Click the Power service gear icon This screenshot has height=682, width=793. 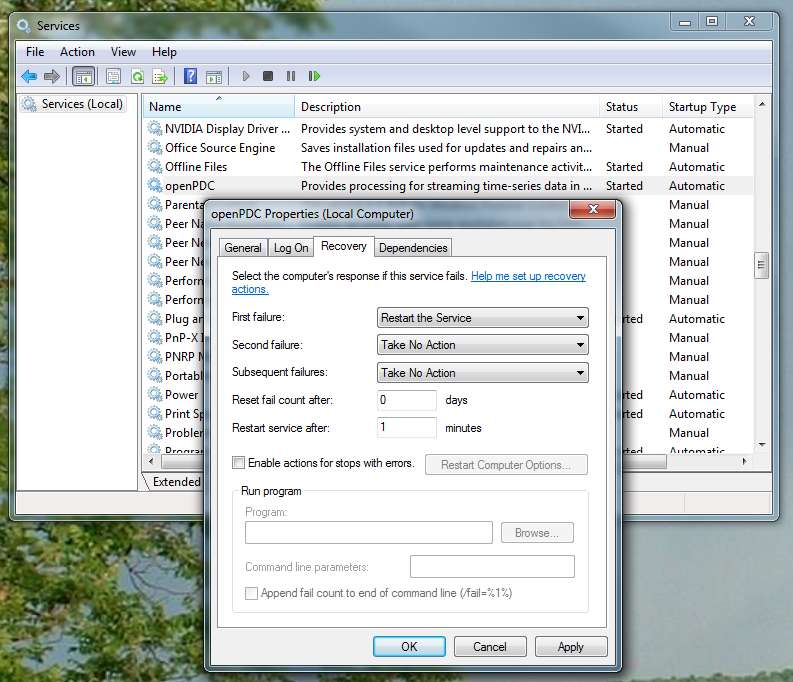click(x=155, y=394)
